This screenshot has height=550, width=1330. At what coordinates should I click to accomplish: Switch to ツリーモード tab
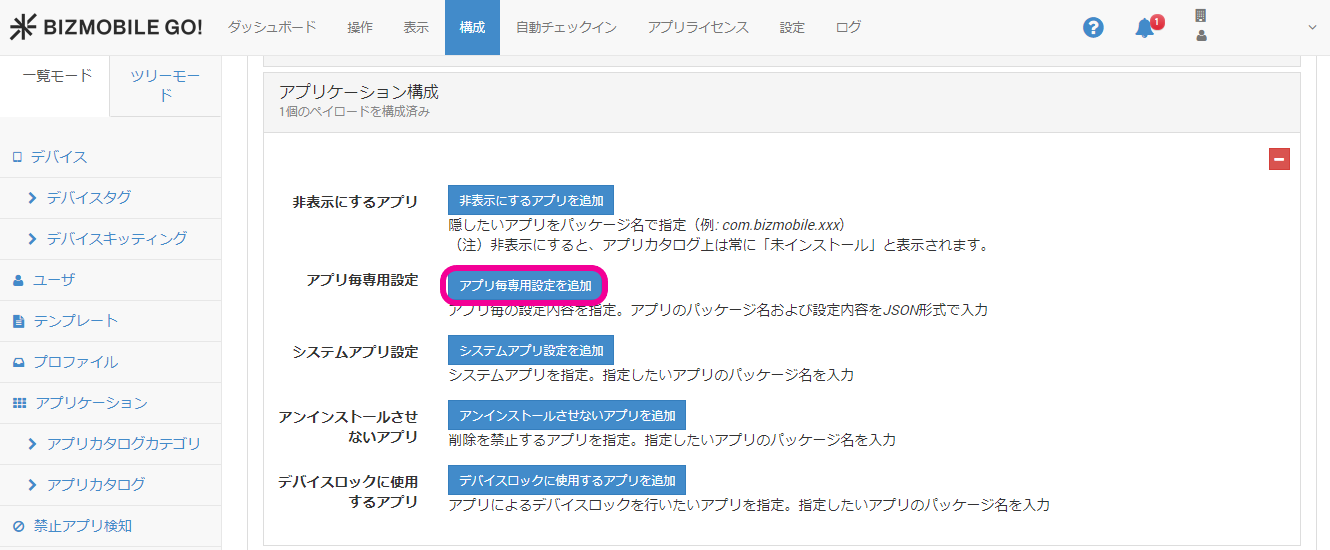tap(165, 86)
